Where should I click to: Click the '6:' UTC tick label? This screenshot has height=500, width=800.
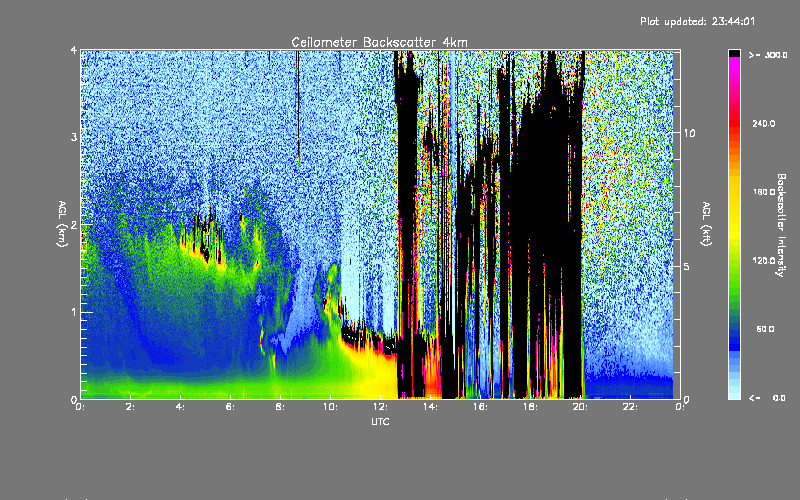click(231, 407)
